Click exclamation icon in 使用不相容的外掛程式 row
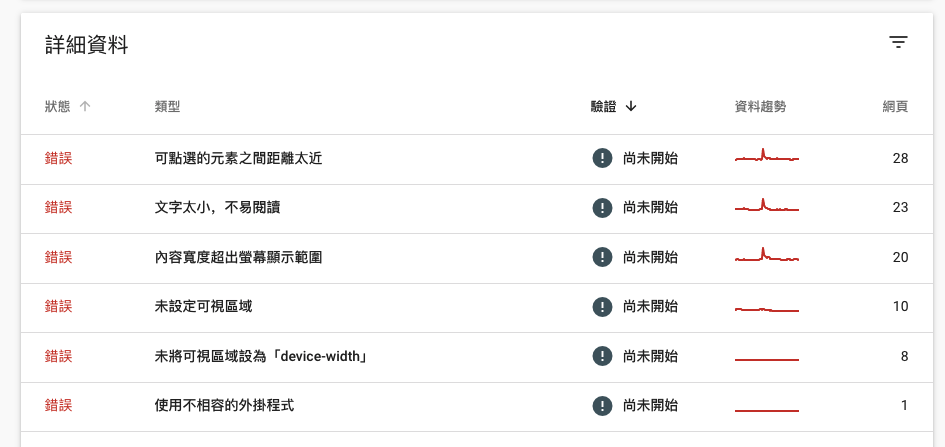The width and height of the screenshot is (945, 447). click(602, 405)
